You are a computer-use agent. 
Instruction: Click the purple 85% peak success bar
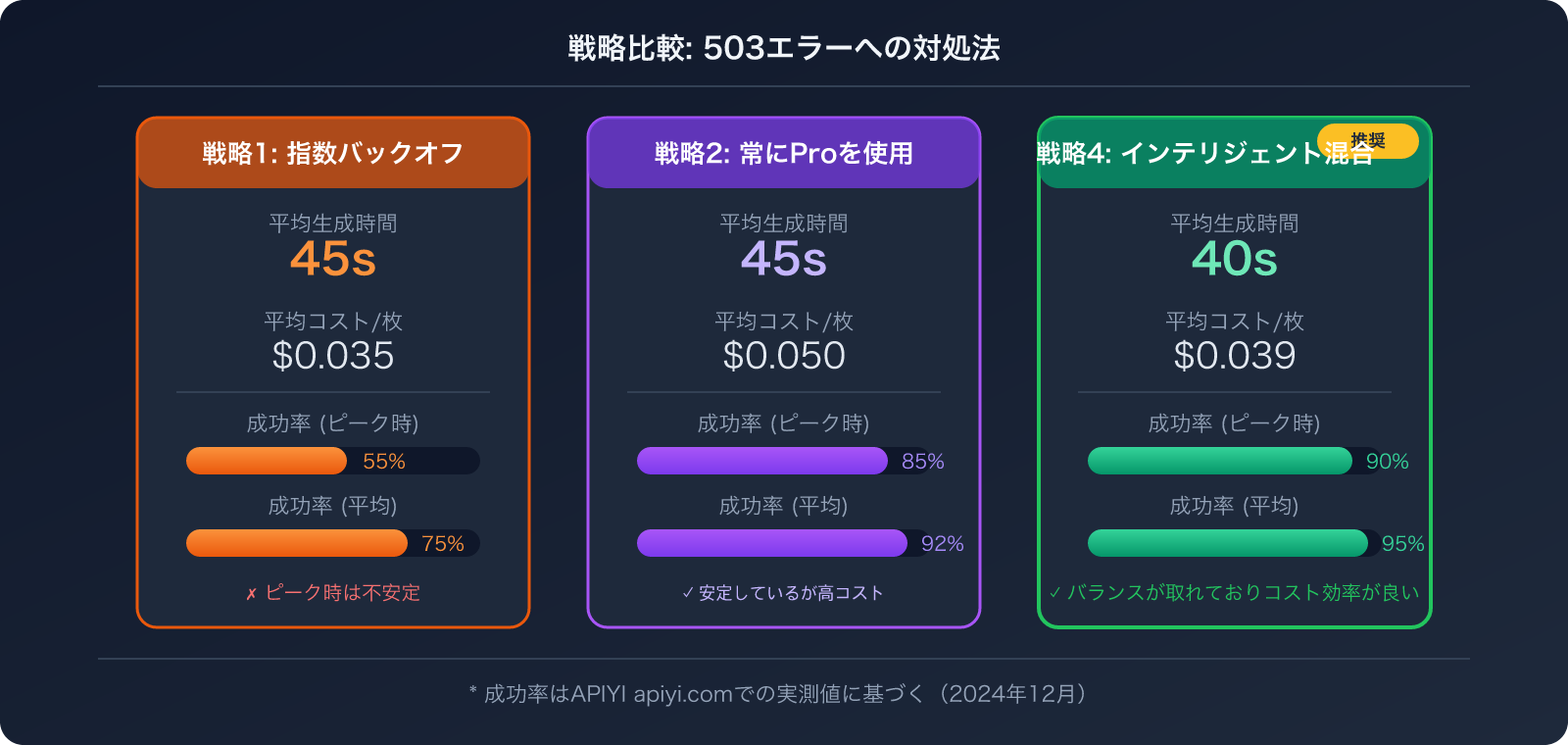pyautogui.click(x=761, y=461)
